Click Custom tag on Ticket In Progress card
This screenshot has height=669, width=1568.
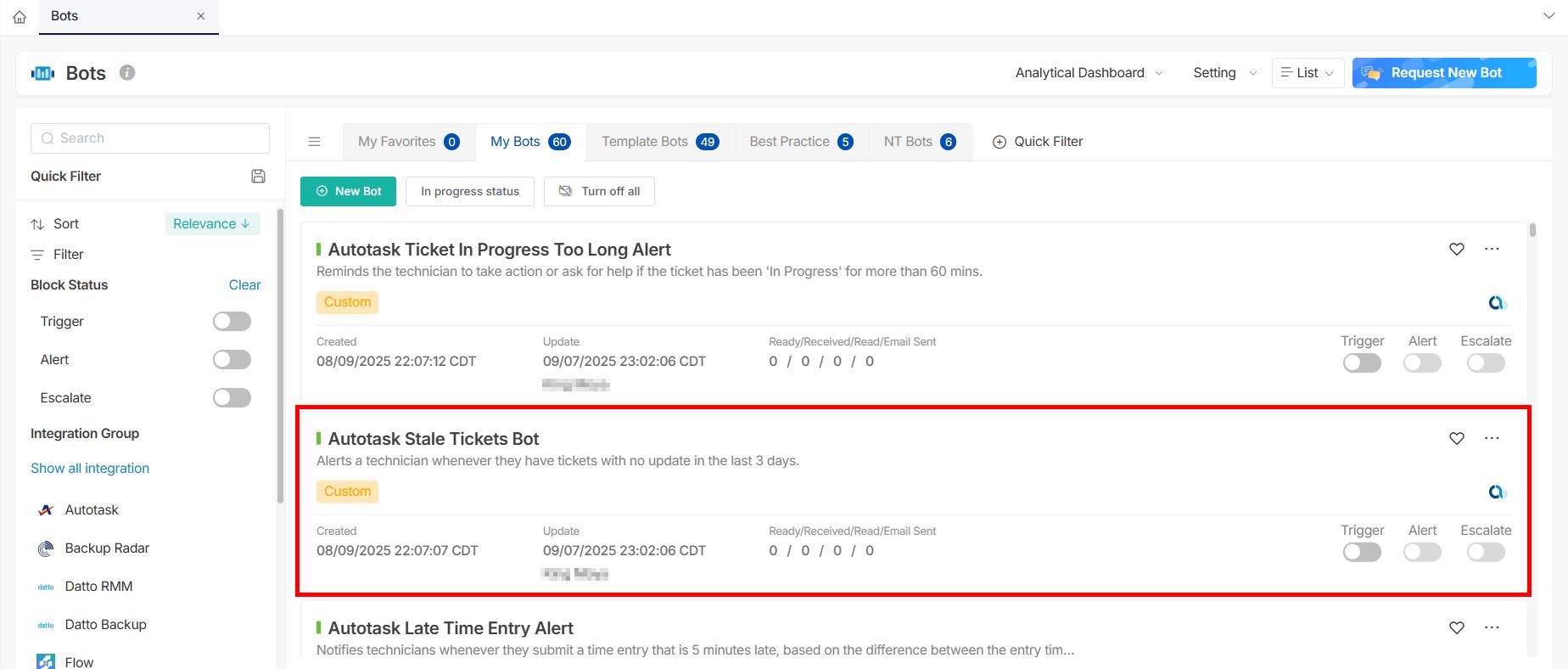point(347,302)
